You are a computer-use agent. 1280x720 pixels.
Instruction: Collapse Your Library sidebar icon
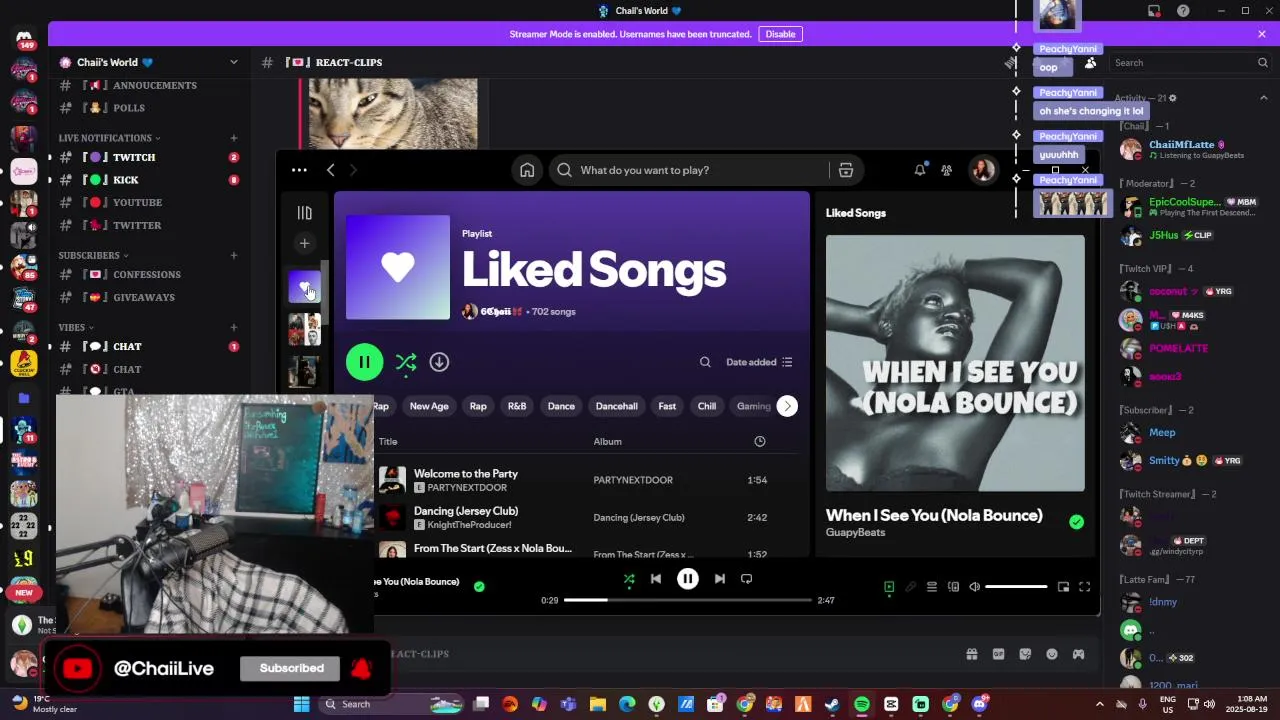click(304, 213)
